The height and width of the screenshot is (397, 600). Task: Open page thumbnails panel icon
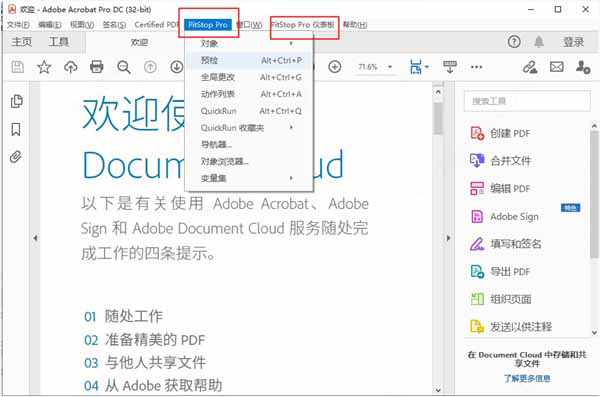click(16, 101)
